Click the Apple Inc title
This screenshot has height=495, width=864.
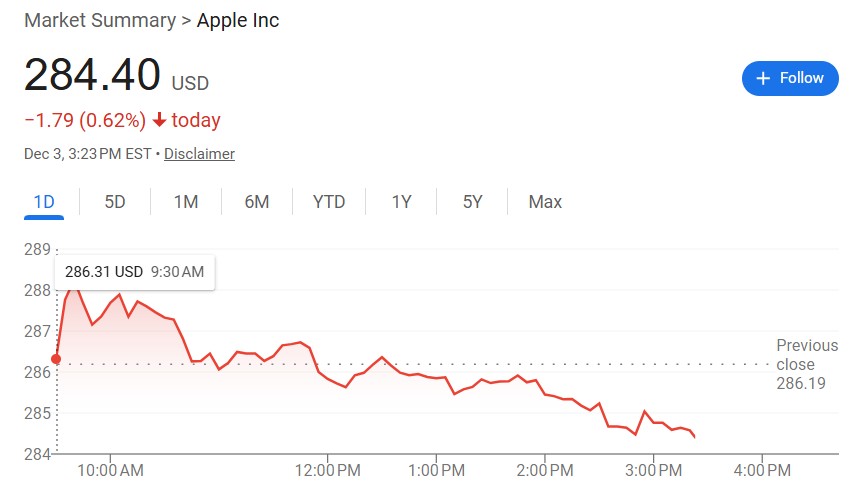click(x=238, y=20)
